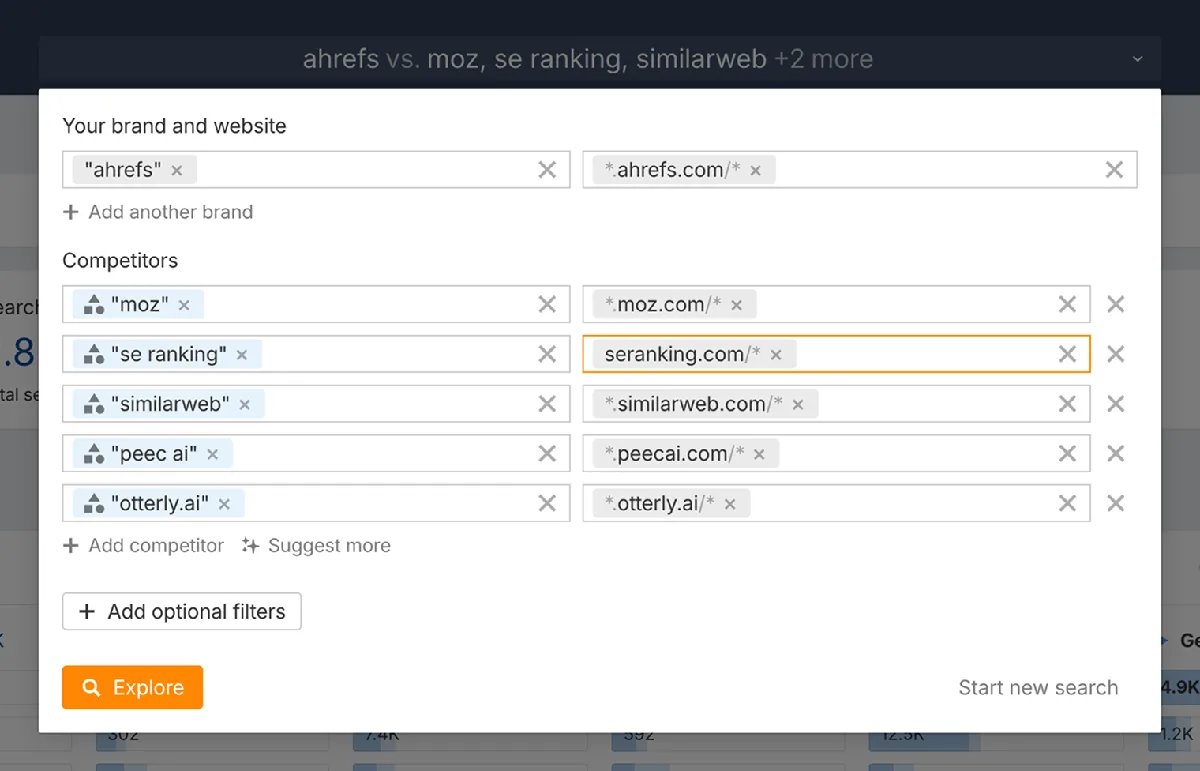The image size is (1200, 771).
Task: Remove the *.similarweb.com/* tag
Action: point(798,405)
